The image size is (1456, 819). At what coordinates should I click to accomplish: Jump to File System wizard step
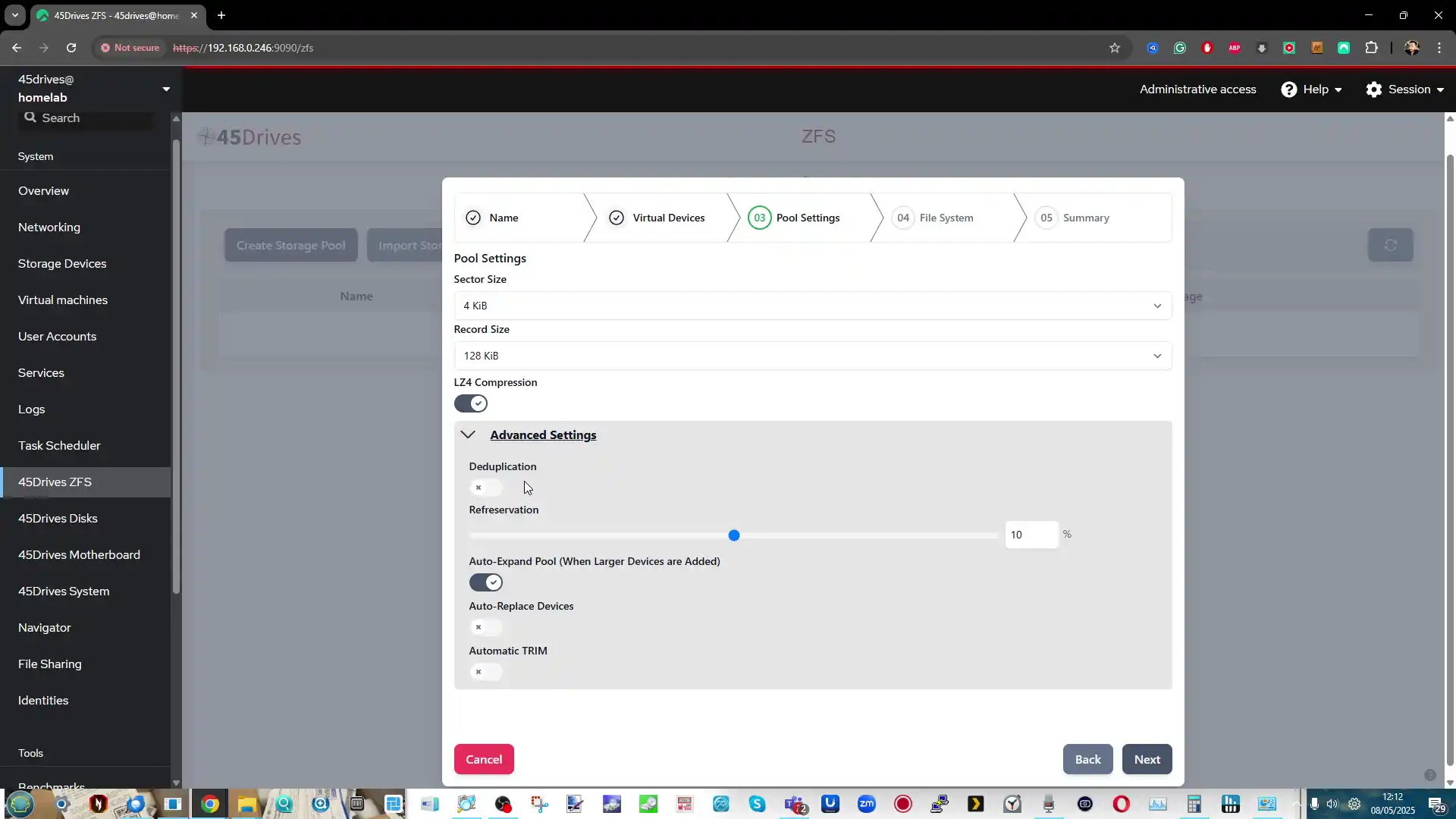[946, 218]
